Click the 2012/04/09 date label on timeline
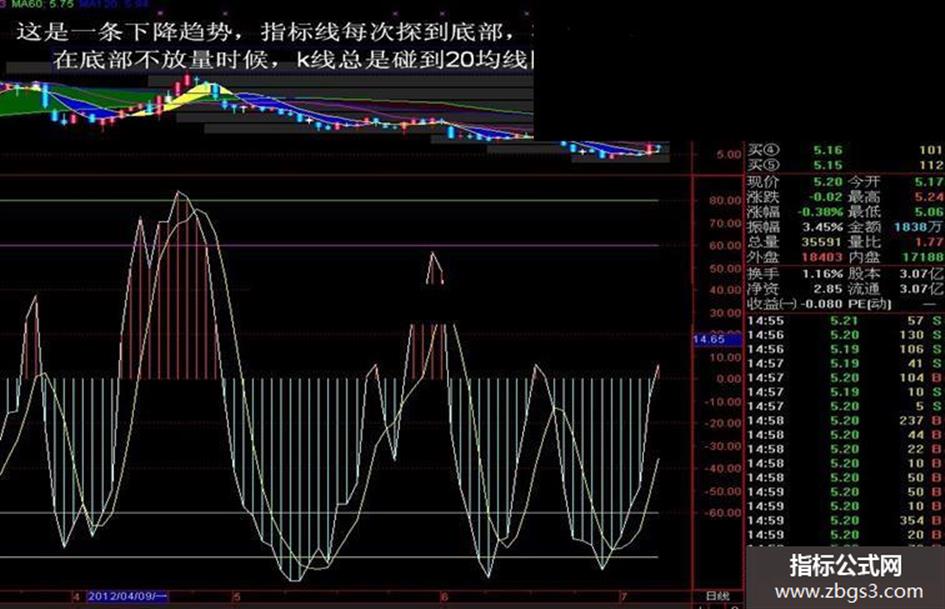This screenshot has height=609, width=945. tap(127, 596)
